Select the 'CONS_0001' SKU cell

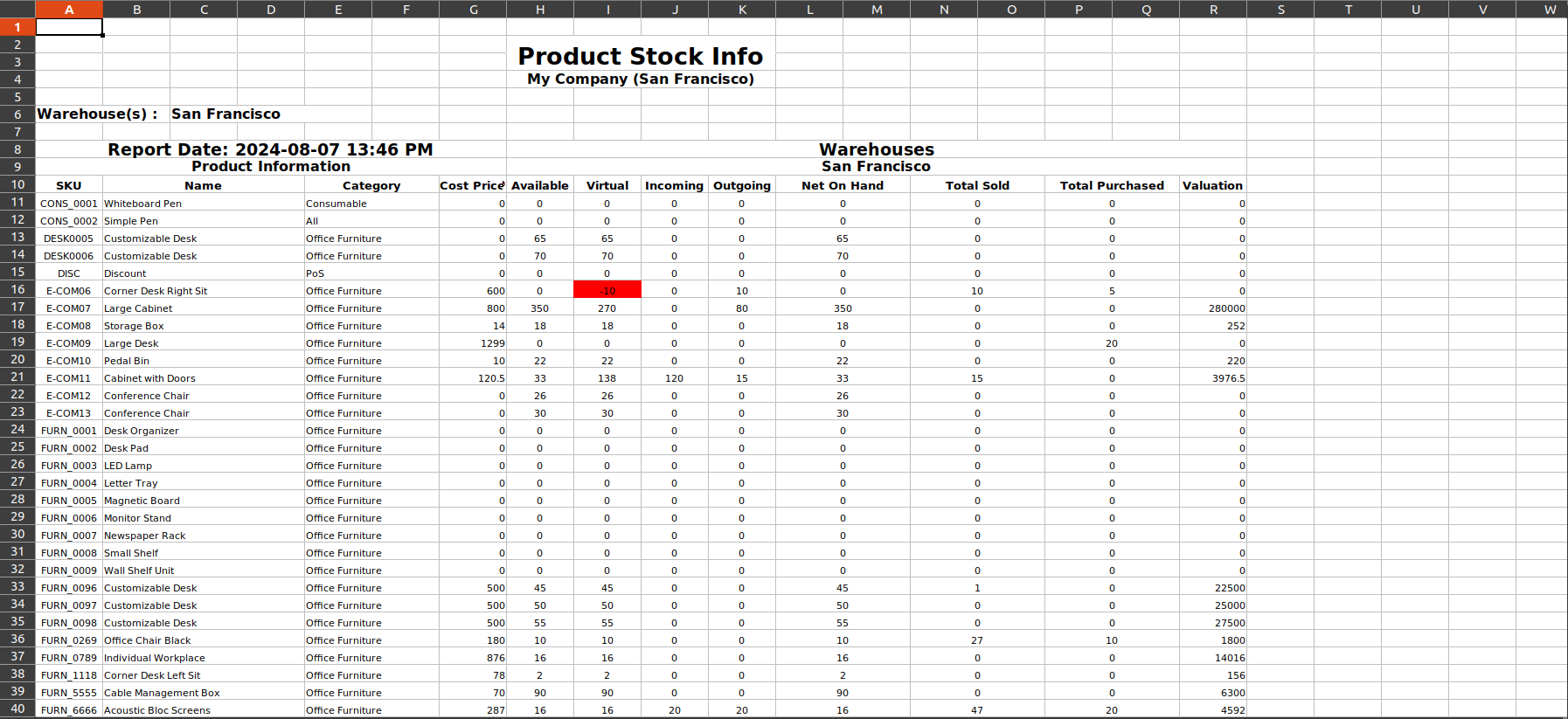[x=69, y=203]
